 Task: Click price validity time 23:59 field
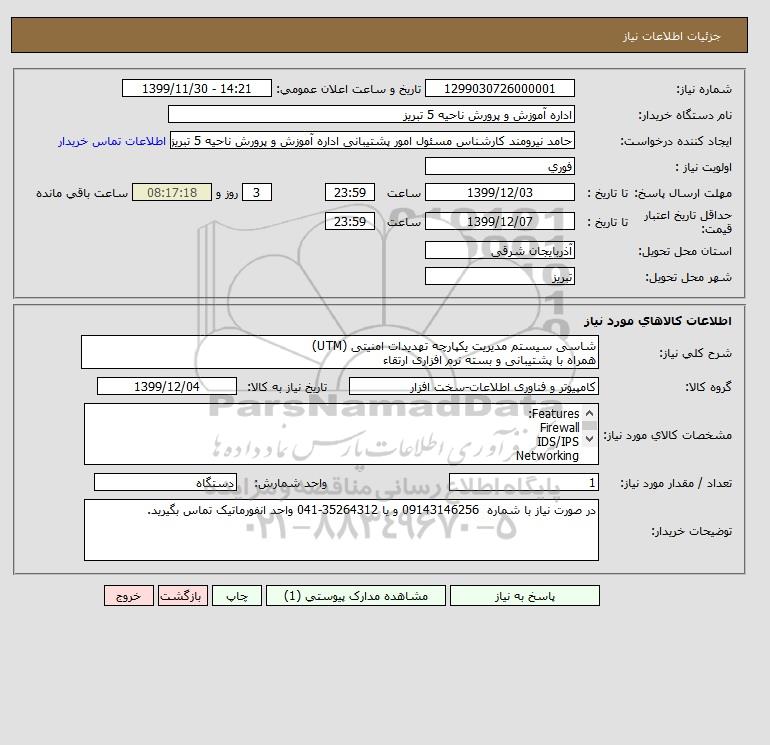click(x=350, y=221)
